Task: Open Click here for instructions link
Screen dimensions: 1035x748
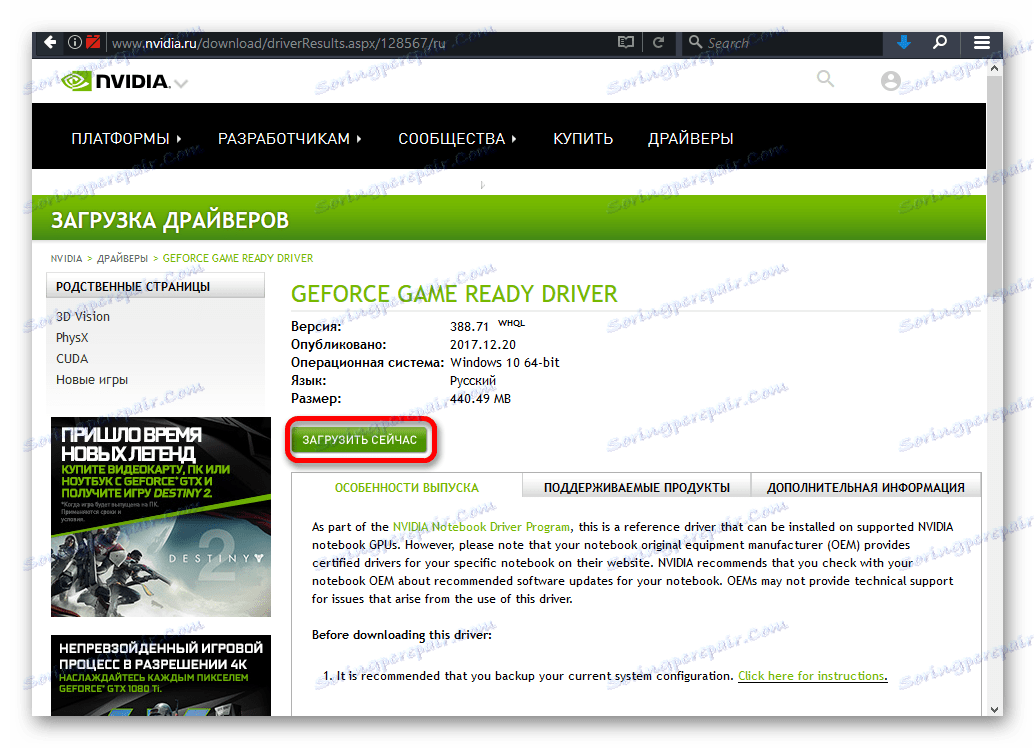Action: point(813,676)
